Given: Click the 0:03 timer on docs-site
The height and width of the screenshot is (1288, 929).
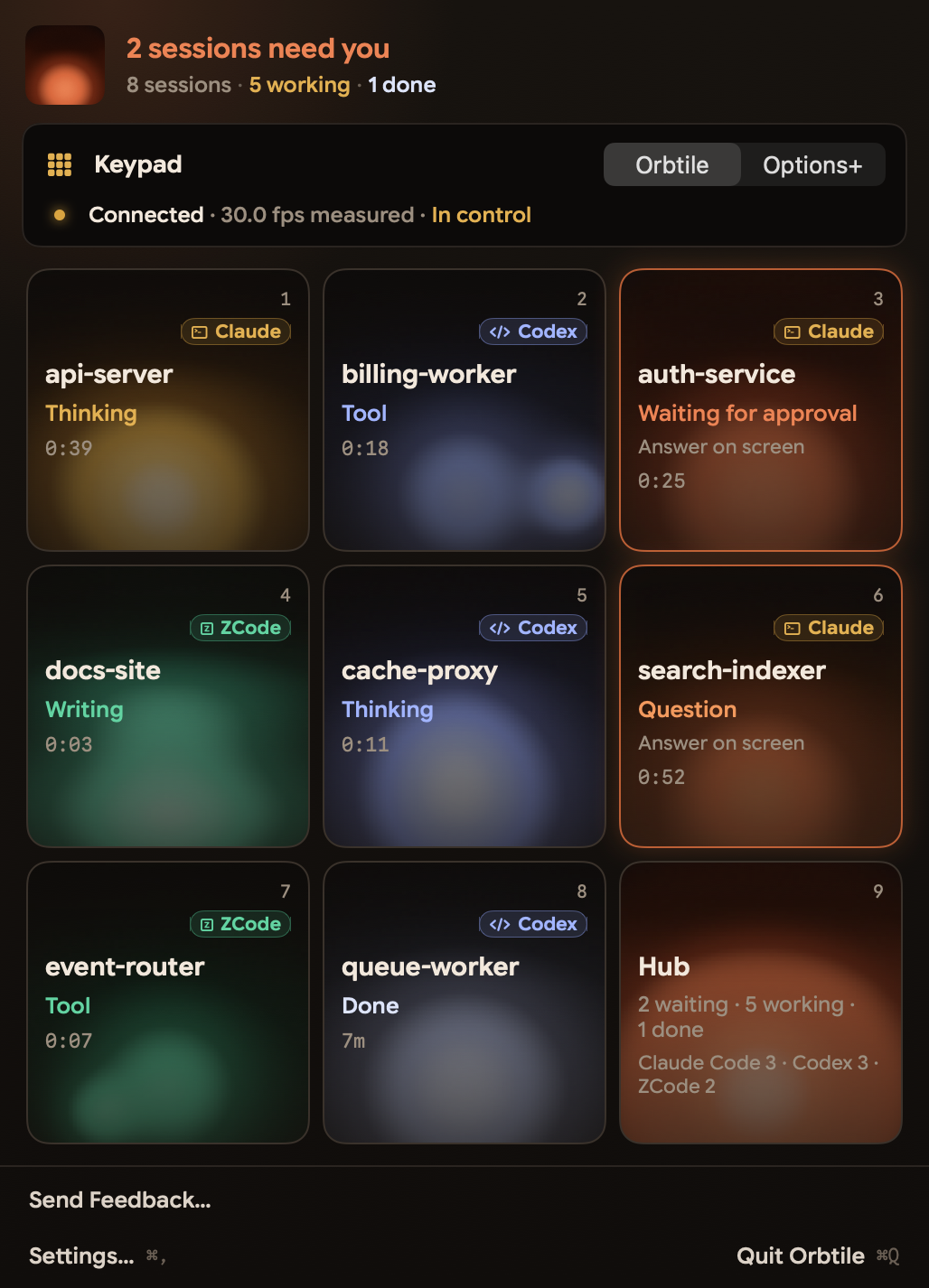Looking at the screenshot, I should (x=69, y=744).
